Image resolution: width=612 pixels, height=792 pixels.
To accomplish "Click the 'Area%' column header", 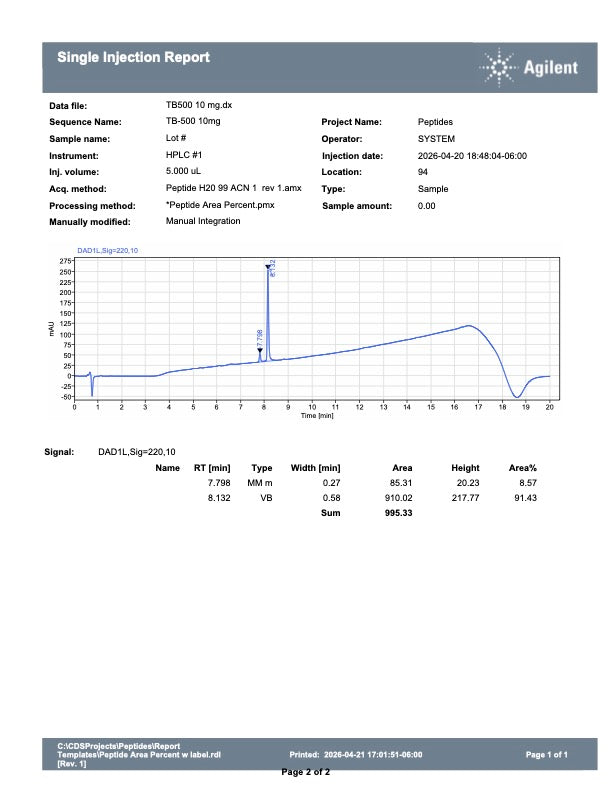I will click(523, 468).
